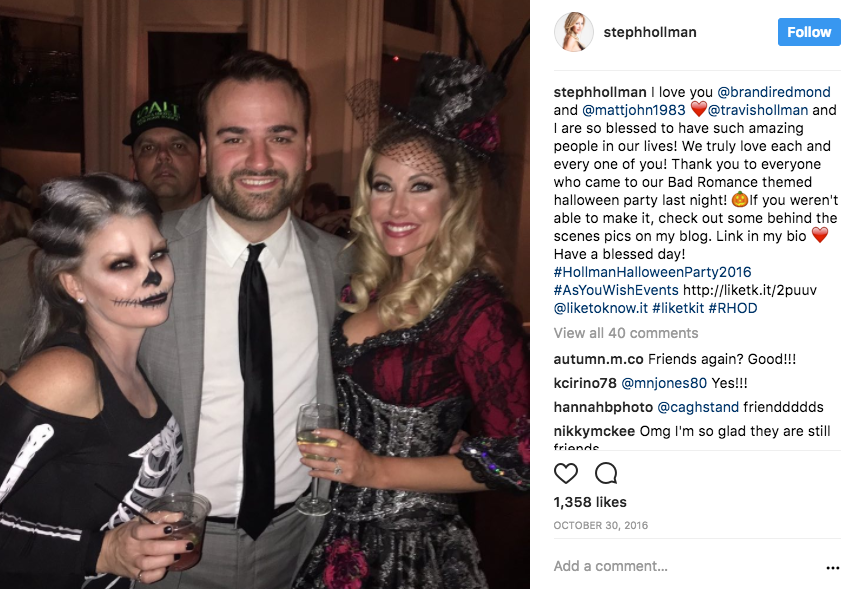Open commenter autumn.m.co's profile
The height and width of the screenshot is (589, 863).
[598, 359]
